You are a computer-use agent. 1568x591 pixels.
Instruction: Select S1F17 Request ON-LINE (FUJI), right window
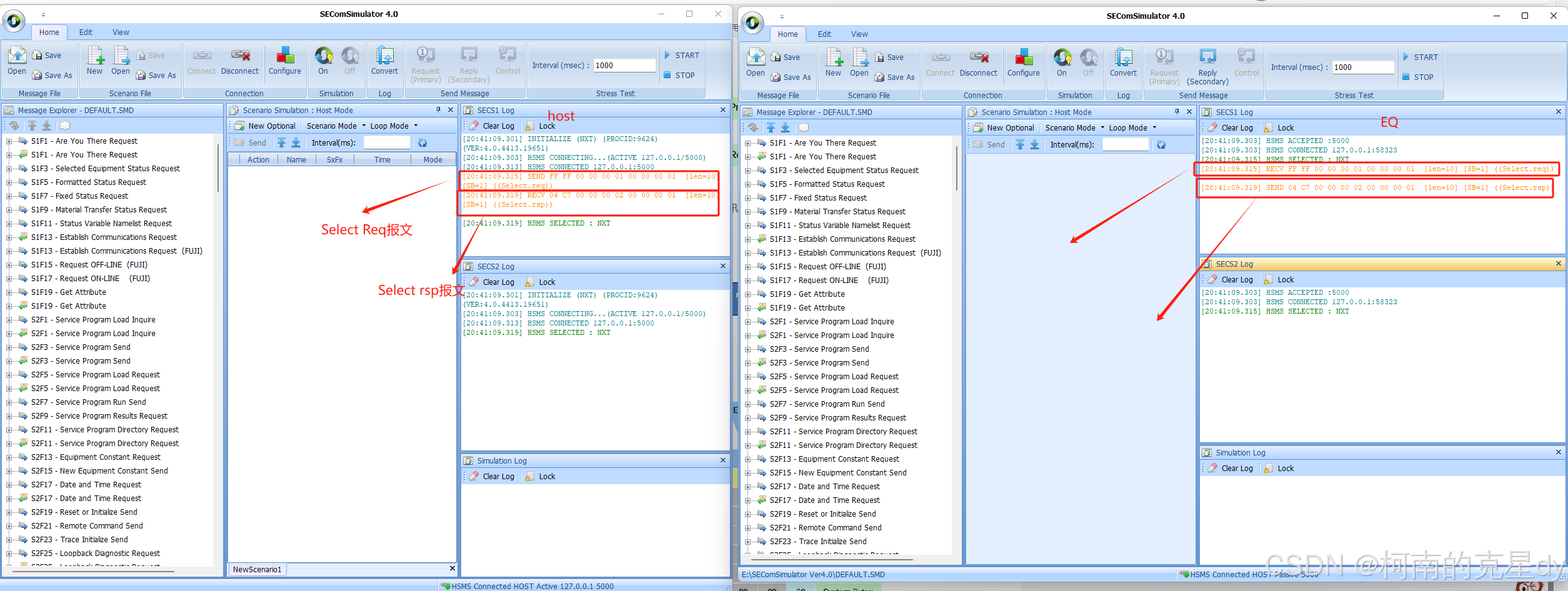[829, 281]
